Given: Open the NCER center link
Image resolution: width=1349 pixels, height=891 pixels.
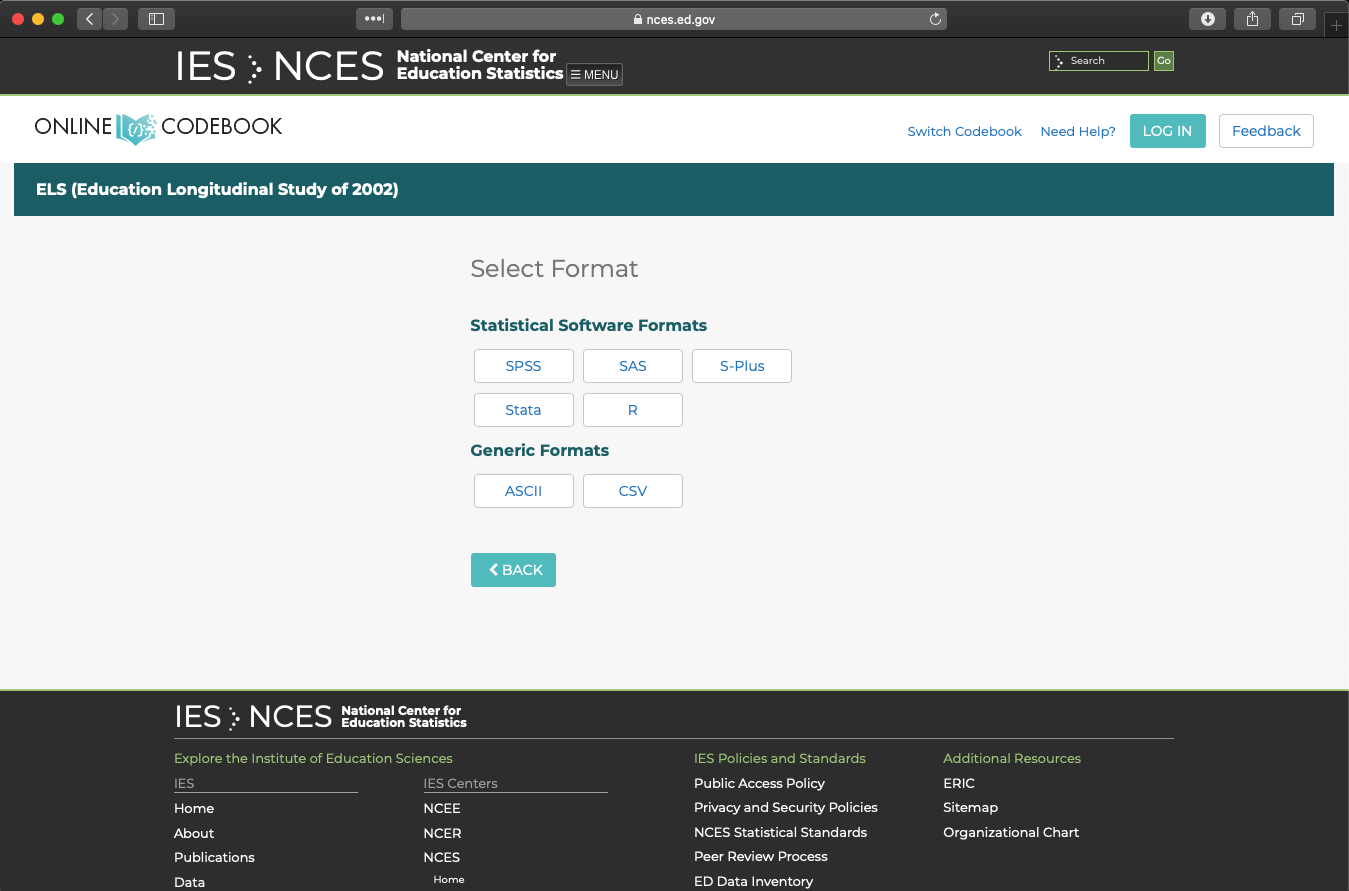Looking at the screenshot, I should tap(442, 833).
